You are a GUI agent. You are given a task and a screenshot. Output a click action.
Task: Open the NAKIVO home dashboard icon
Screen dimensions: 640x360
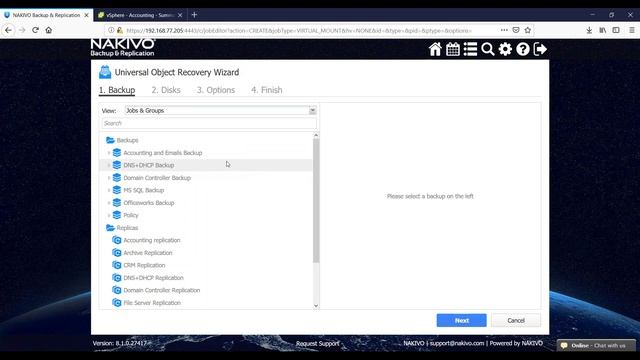(x=435, y=49)
